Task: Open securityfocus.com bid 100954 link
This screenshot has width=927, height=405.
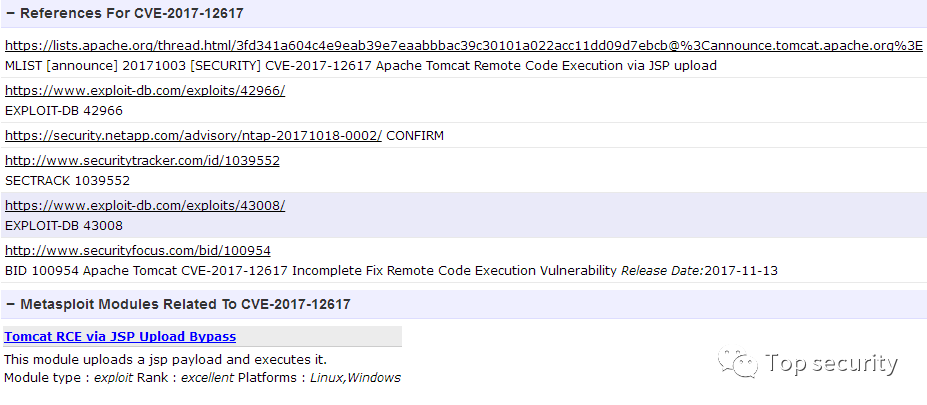Action: [x=138, y=251]
